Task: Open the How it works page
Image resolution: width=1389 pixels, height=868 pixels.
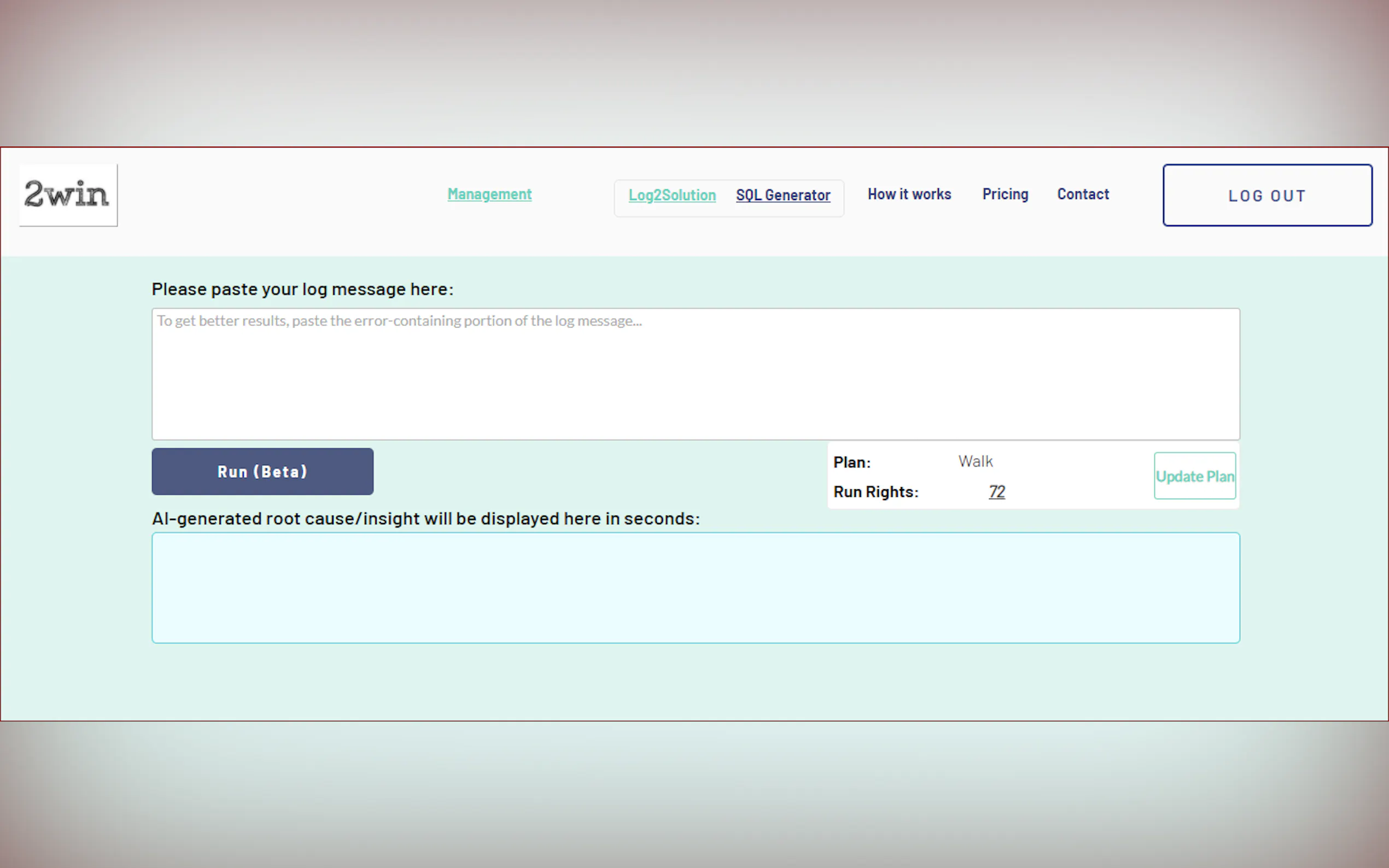Action: pyautogui.click(x=909, y=195)
